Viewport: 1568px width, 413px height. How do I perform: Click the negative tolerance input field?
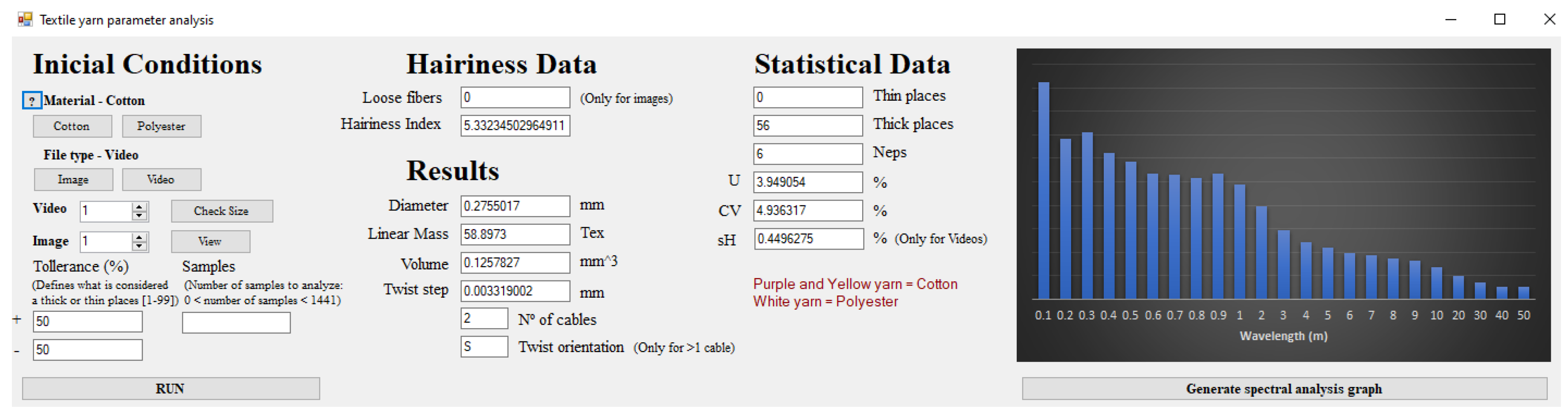point(87,350)
